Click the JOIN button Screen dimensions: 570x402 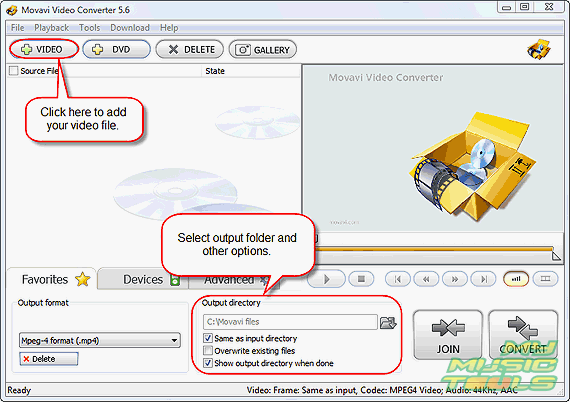(448, 334)
